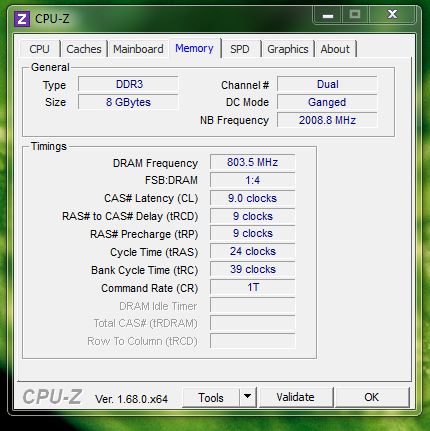Click the OK button
The image size is (430, 431).
point(371,397)
